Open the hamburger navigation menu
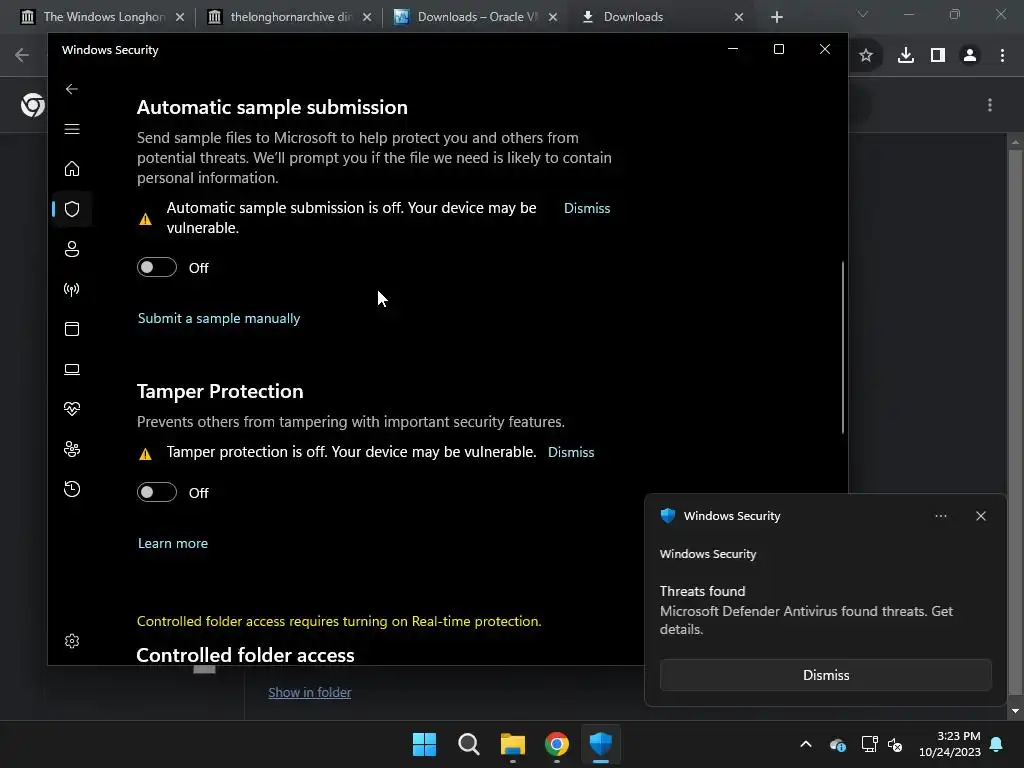Screen dimensions: 1024x768 [72, 129]
